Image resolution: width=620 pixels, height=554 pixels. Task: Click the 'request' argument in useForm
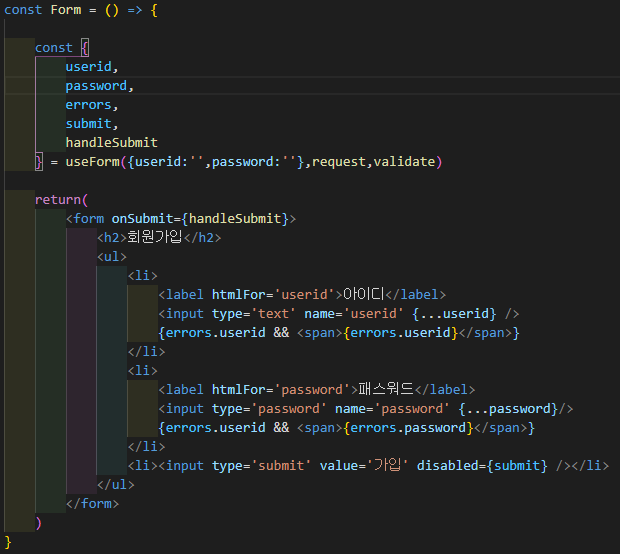[339, 162]
